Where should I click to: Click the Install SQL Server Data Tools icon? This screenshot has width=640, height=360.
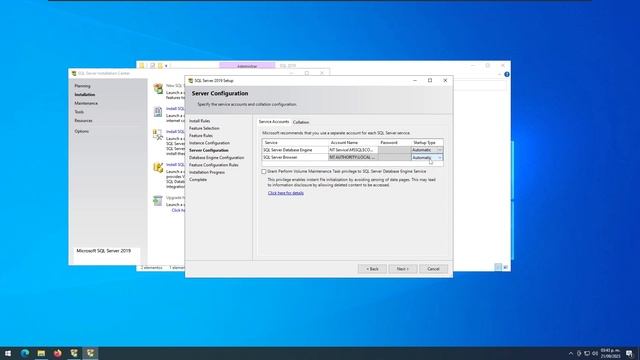tap(158, 167)
